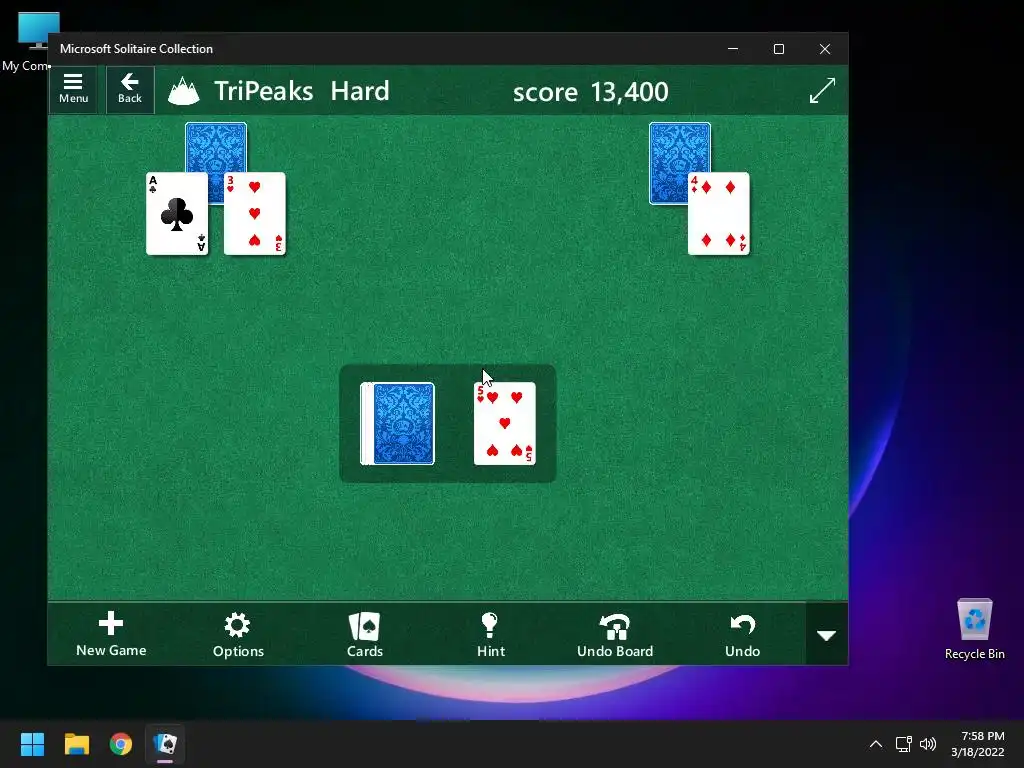
Task: Click the Hard difficulty label
Action: click(x=360, y=91)
